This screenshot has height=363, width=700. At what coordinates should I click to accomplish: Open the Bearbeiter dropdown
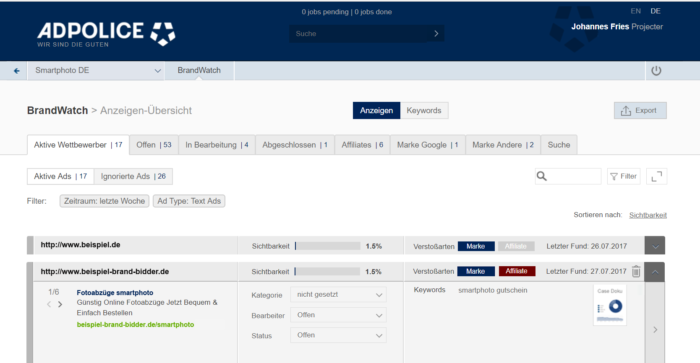point(338,315)
